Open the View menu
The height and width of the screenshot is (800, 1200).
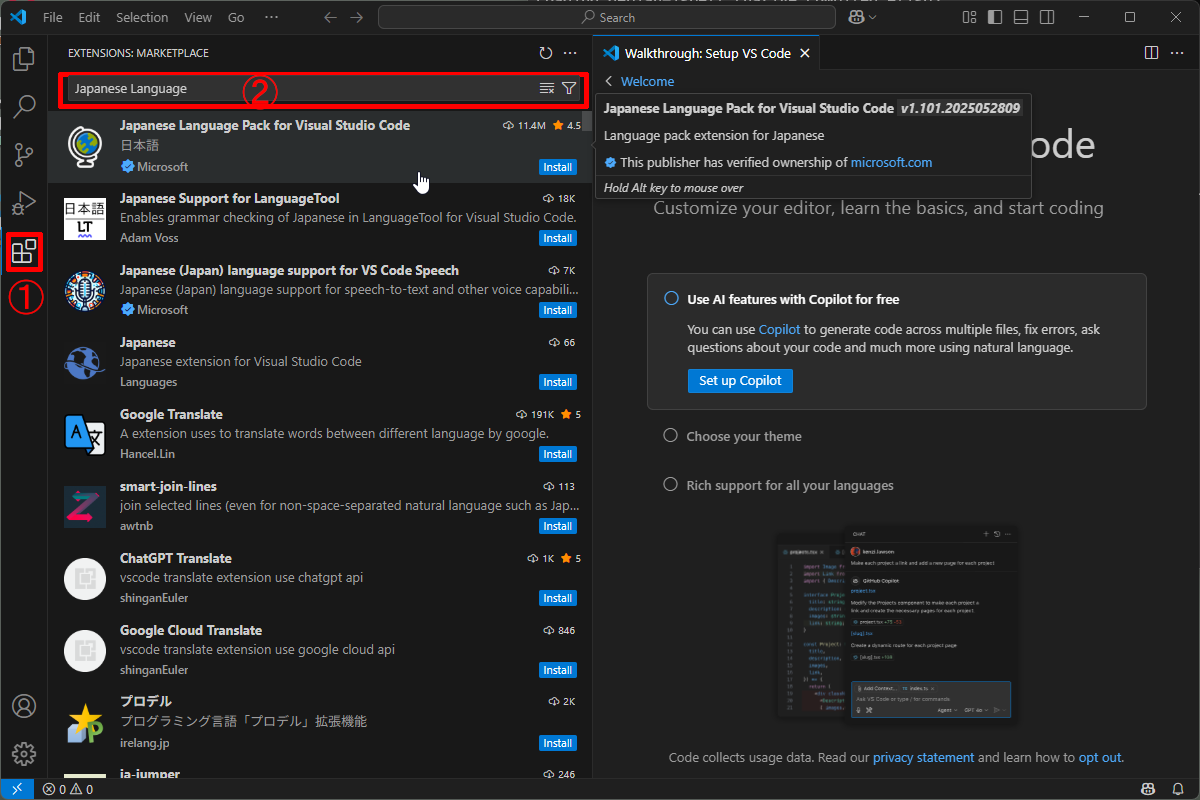[198, 17]
